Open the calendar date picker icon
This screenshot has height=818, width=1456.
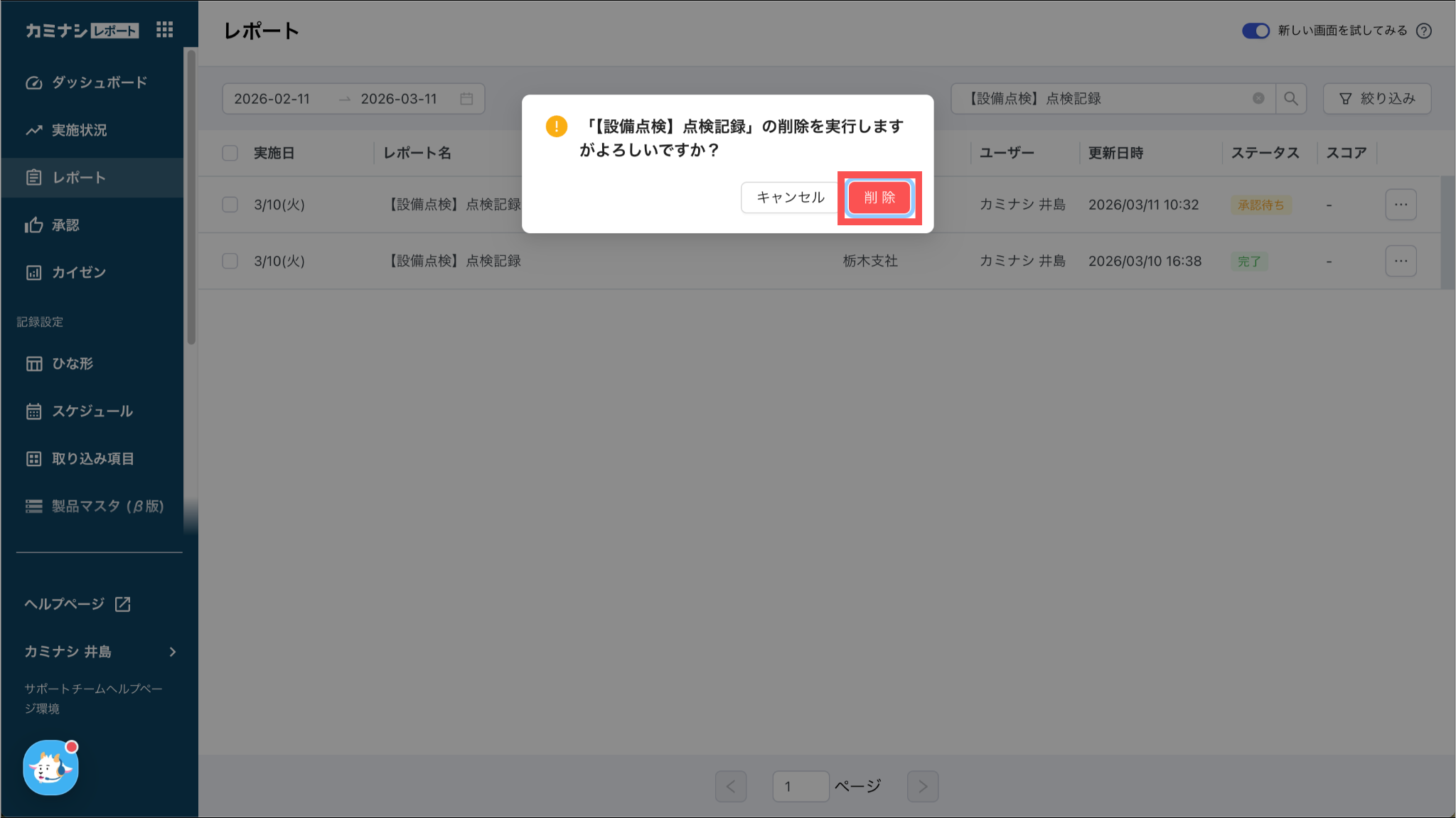coord(466,99)
